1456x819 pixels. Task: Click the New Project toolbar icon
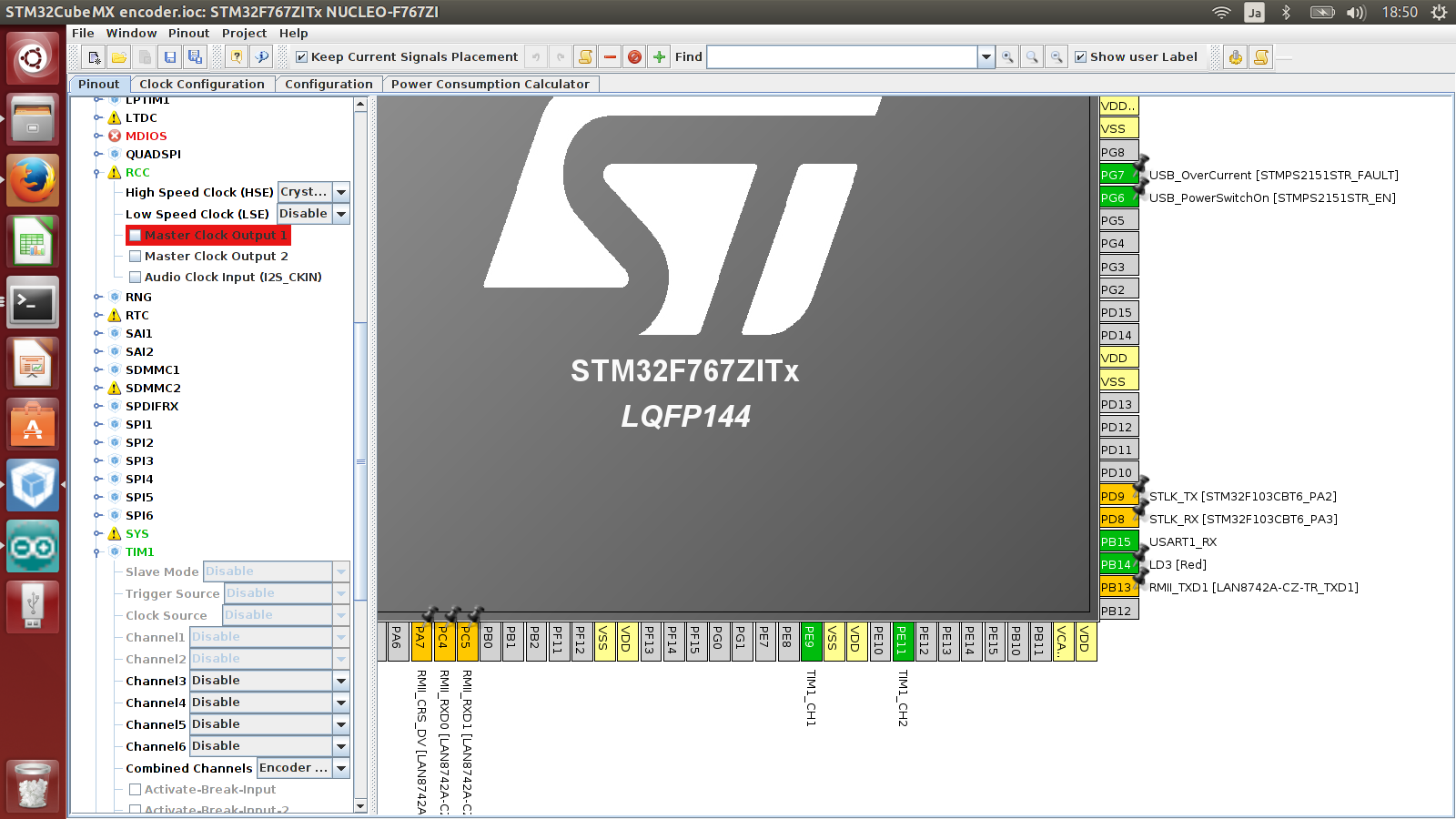(x=94, y=57)
